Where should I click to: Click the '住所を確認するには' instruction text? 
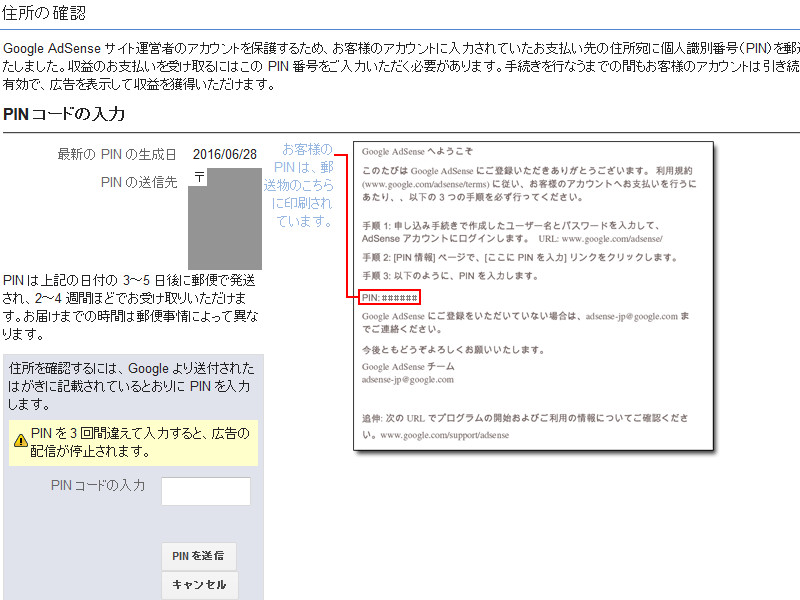[131, 386]
